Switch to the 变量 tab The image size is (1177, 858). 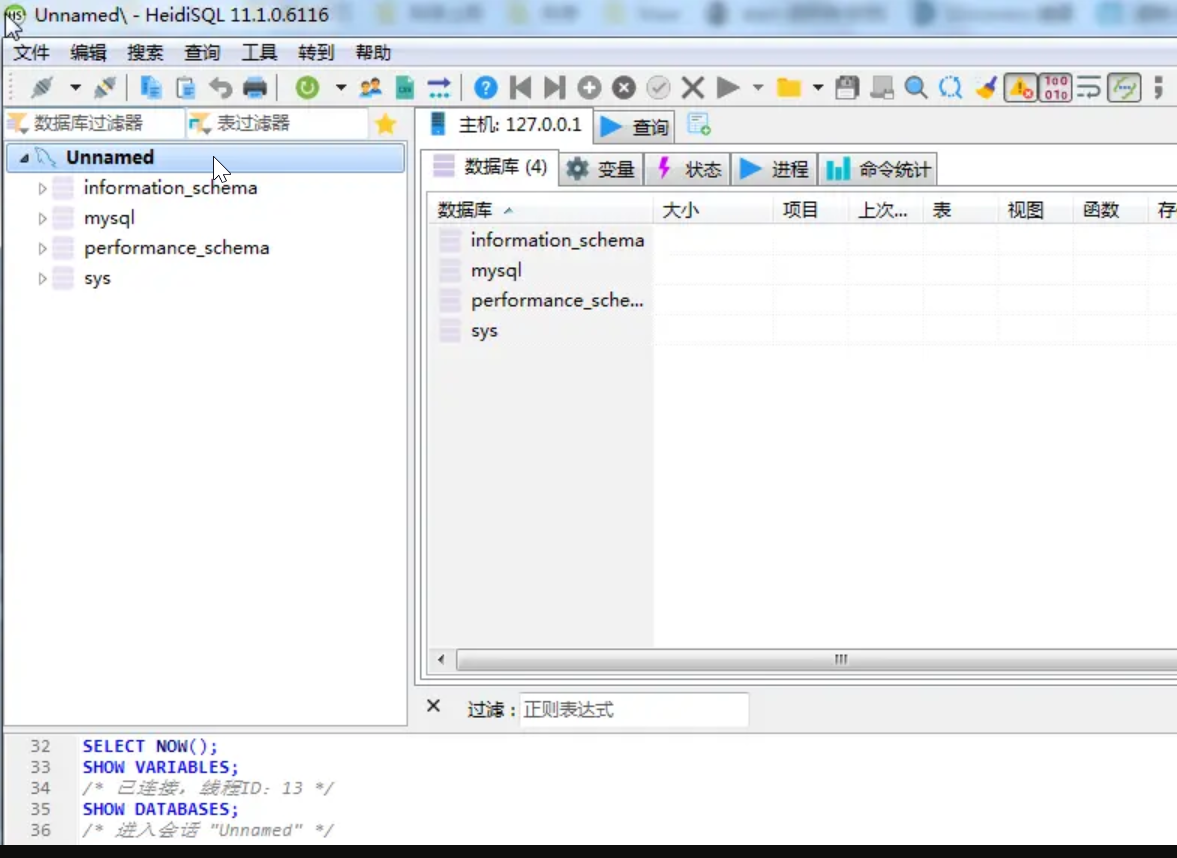601,169
